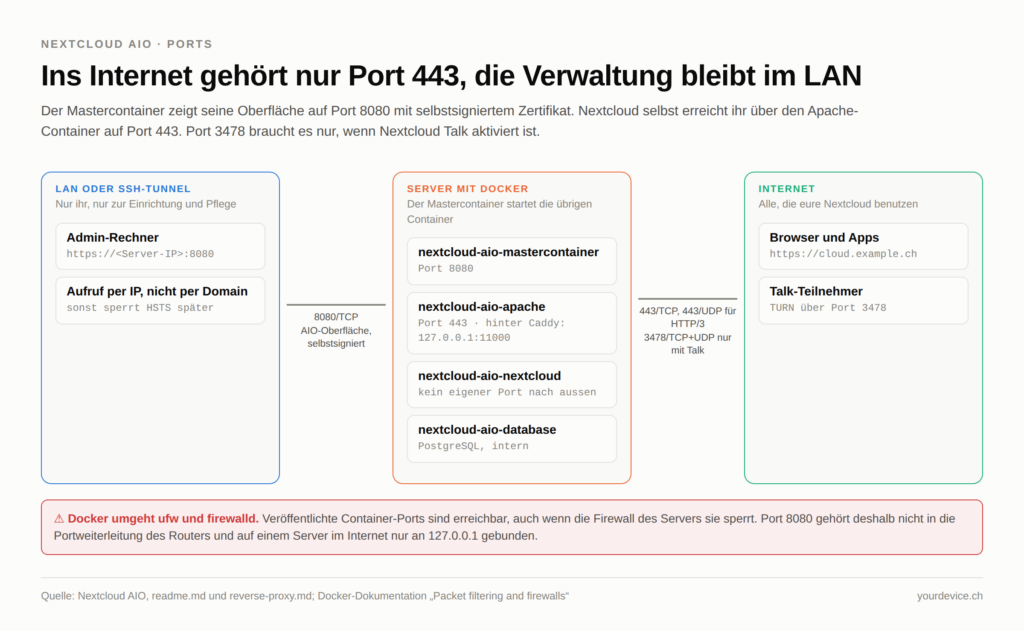1024x631 pixels.
Task: Click bold 'Docker umgeht ufw und firewalld.'
Action: [x=163, y=519]
